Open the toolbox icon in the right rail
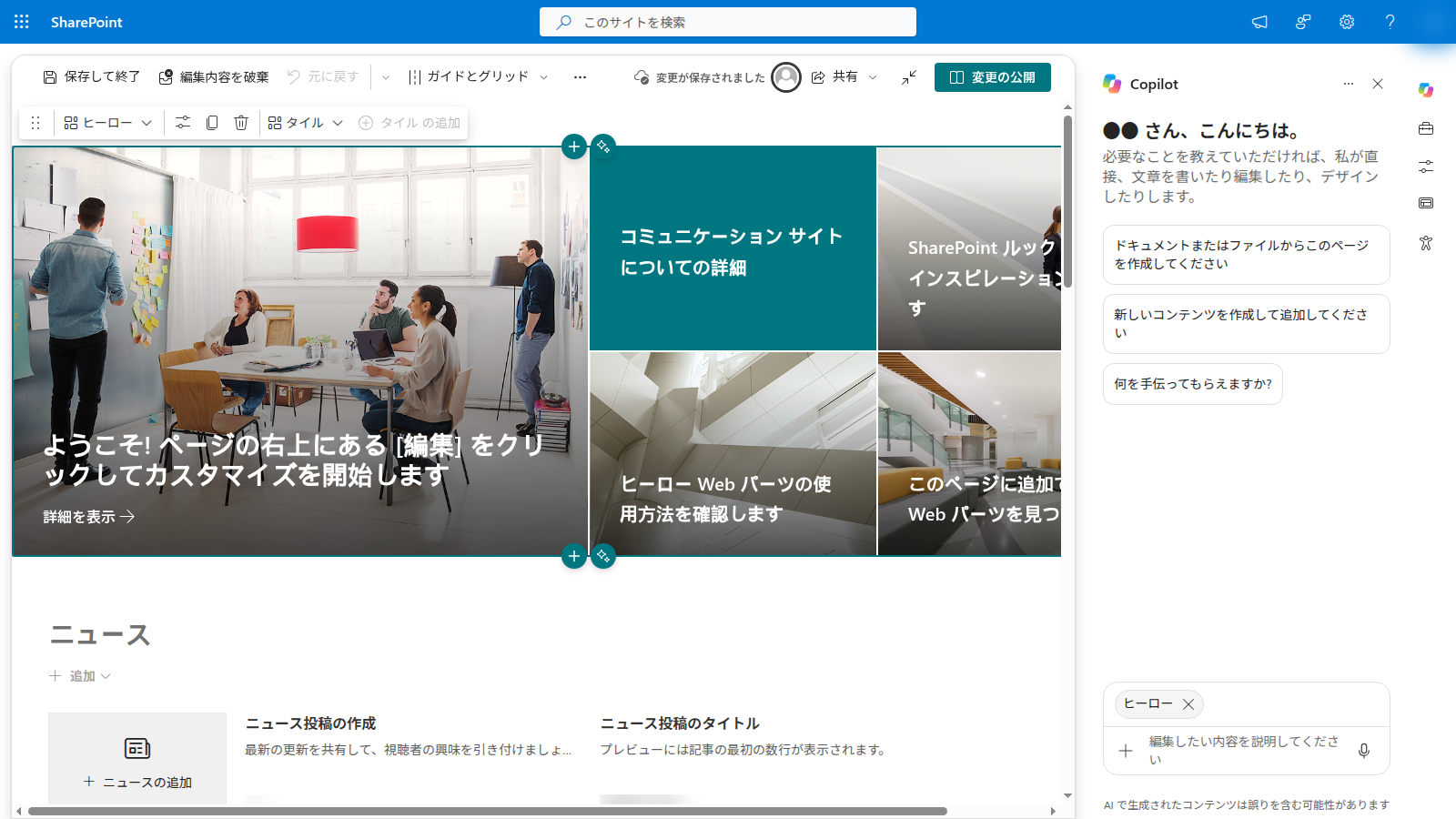The width and height of the screenshot is (1456, 819). (x=1426, y=128)
